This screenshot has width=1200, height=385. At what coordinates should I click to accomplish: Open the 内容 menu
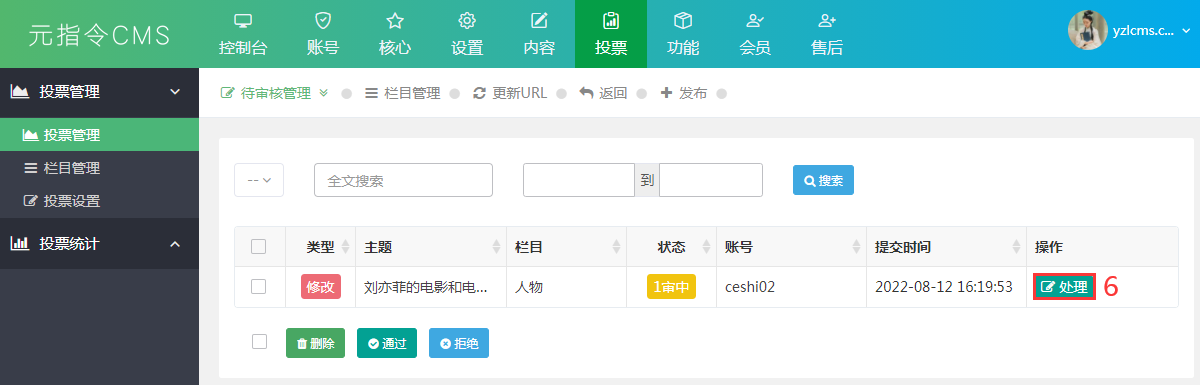539,34
